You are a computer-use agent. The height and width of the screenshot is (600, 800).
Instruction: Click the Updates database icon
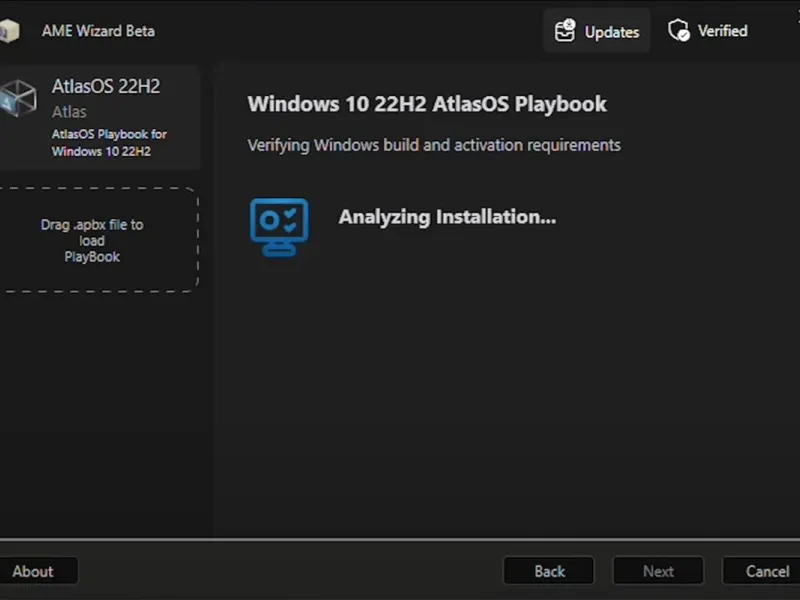[566, 31]
